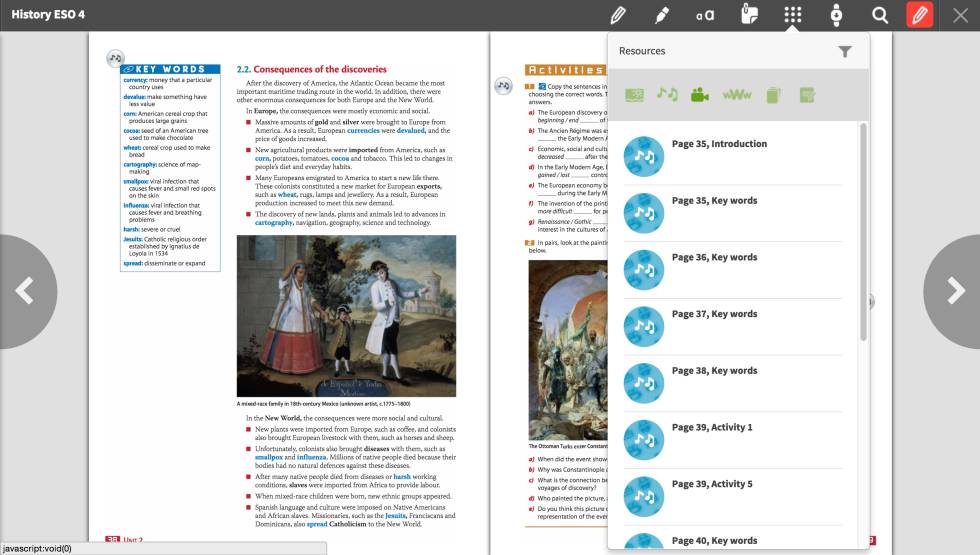Screen dimensions: 980x555
Task: Click the KEY WORDS box header
Action: [170, 69]
